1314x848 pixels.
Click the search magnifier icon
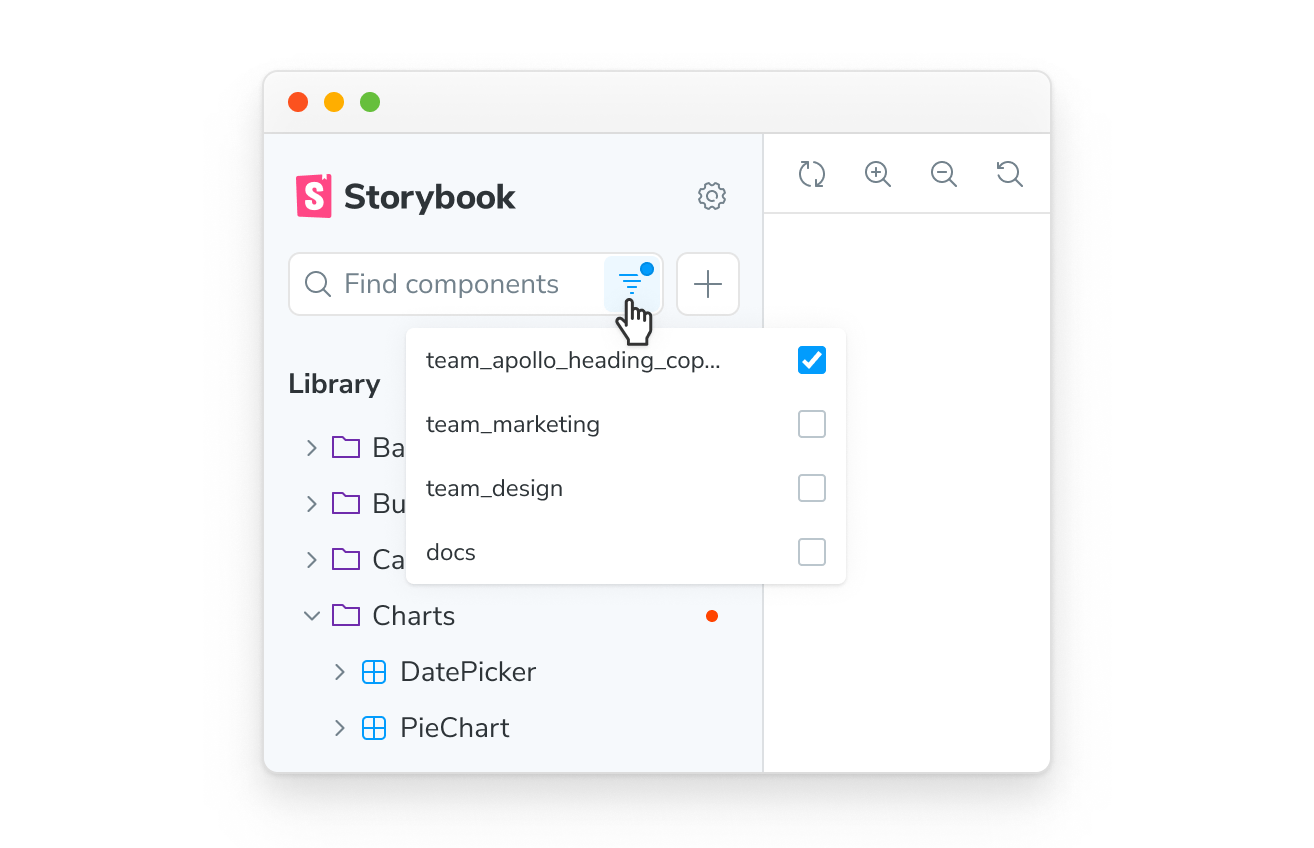point(317,284)
